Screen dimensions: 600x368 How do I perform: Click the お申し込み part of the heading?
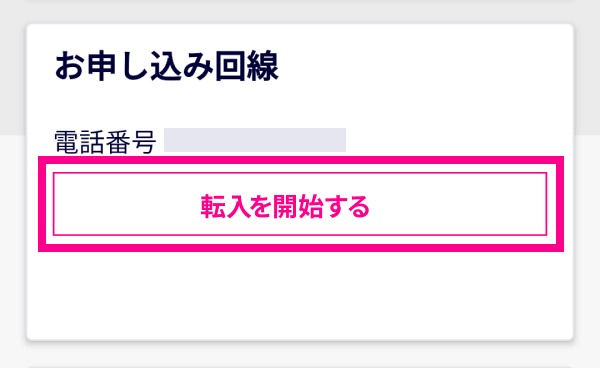tap(134, 66)
